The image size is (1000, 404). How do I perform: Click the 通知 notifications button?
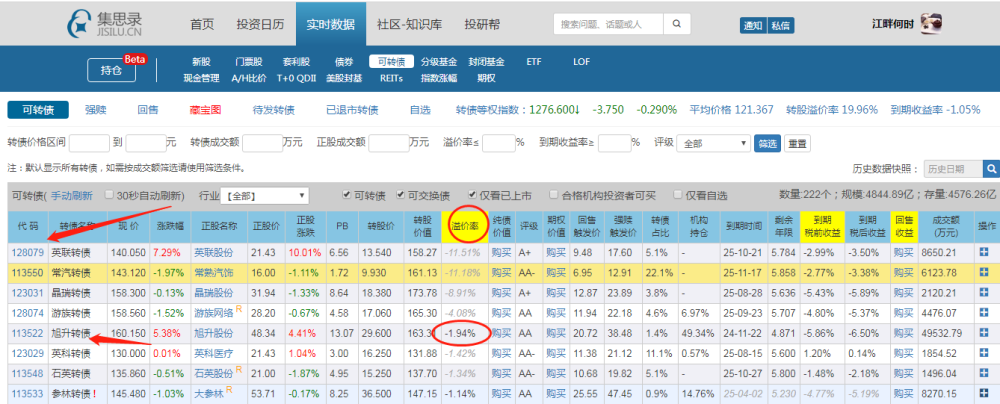[x=753, y=26]
